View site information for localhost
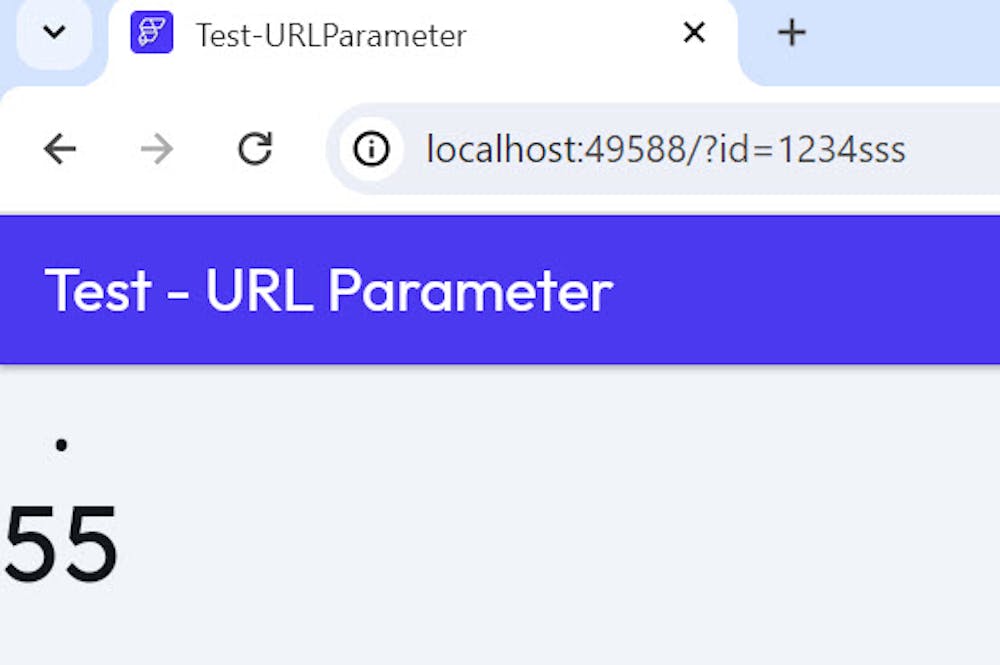1000x665 pixels. coord(371,150)
